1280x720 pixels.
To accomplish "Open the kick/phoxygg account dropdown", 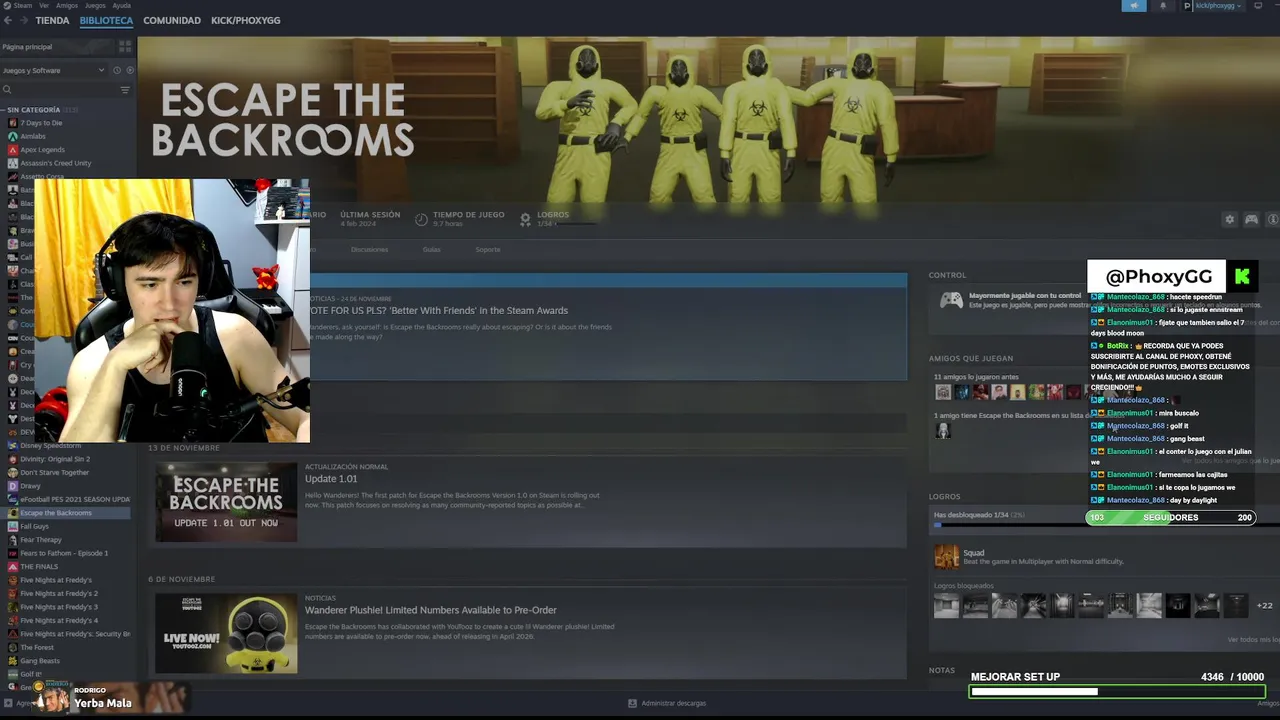I will coord(1214,6).
